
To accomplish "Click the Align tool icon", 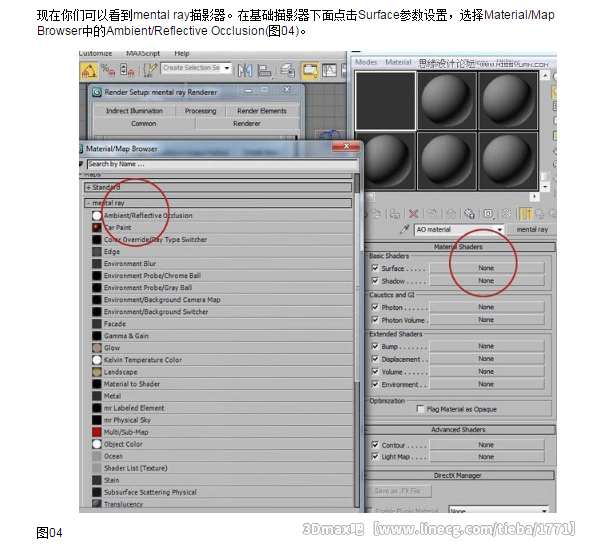I will click(x=264, y=71).
